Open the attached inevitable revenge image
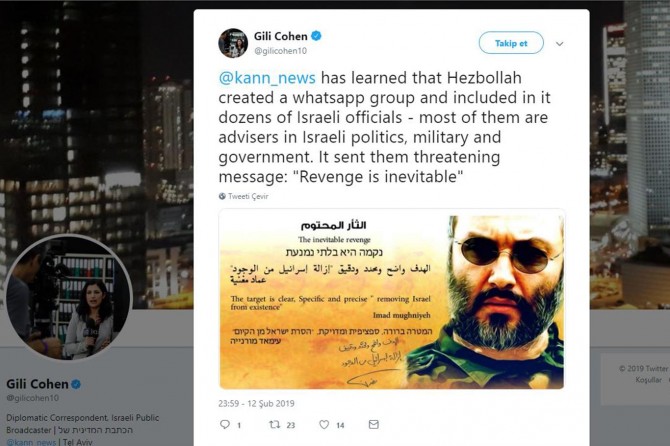Viewport: 670px width, 446px height. point(391,299)
